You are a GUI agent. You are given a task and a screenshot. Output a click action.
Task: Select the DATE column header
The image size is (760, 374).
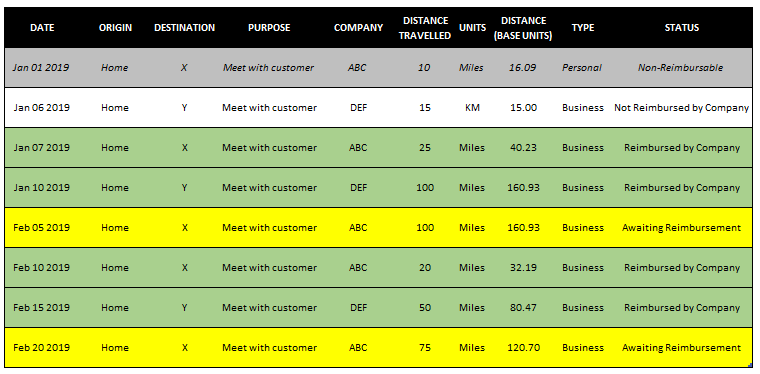(42, 28)
